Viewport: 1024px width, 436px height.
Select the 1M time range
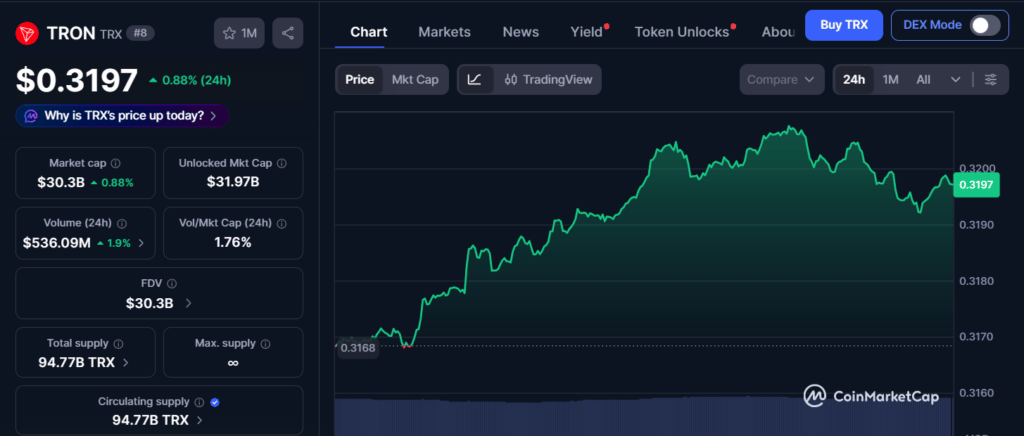(x=890, y=79)
